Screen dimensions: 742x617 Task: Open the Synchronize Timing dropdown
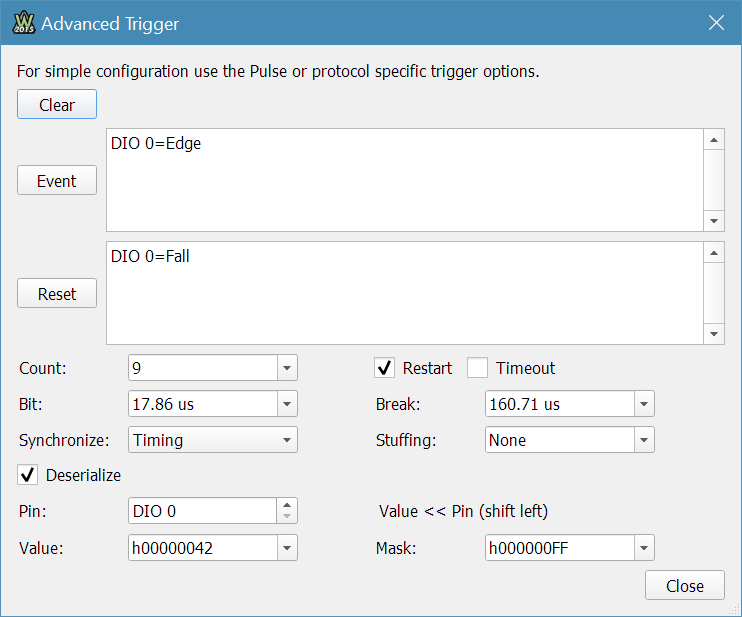(x=287, y=440)
